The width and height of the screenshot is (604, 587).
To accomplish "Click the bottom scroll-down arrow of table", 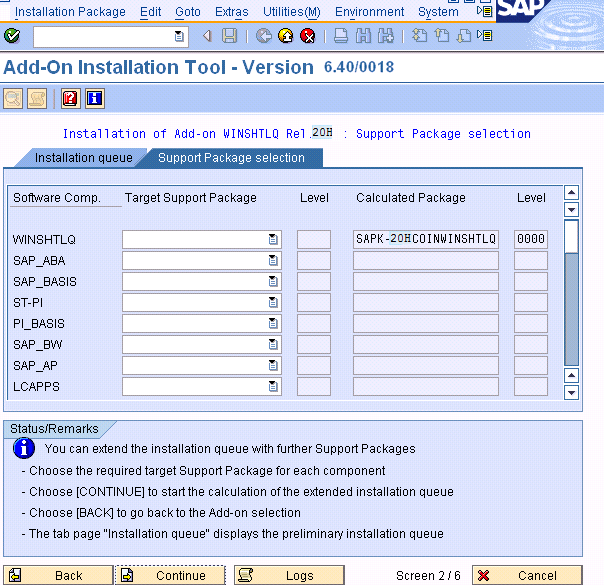I will click(572, 392).
